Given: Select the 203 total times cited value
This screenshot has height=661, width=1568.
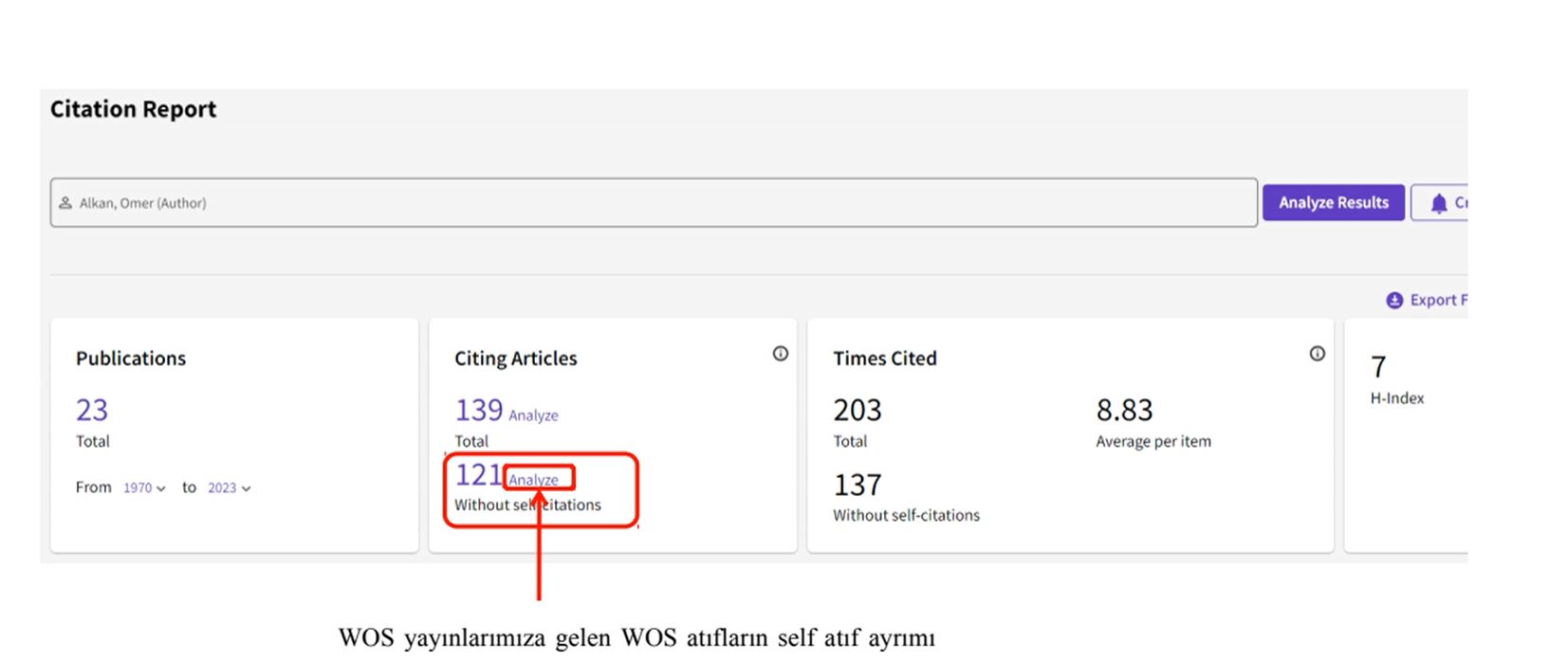Looking at the screenshot, I should [857, 411].
